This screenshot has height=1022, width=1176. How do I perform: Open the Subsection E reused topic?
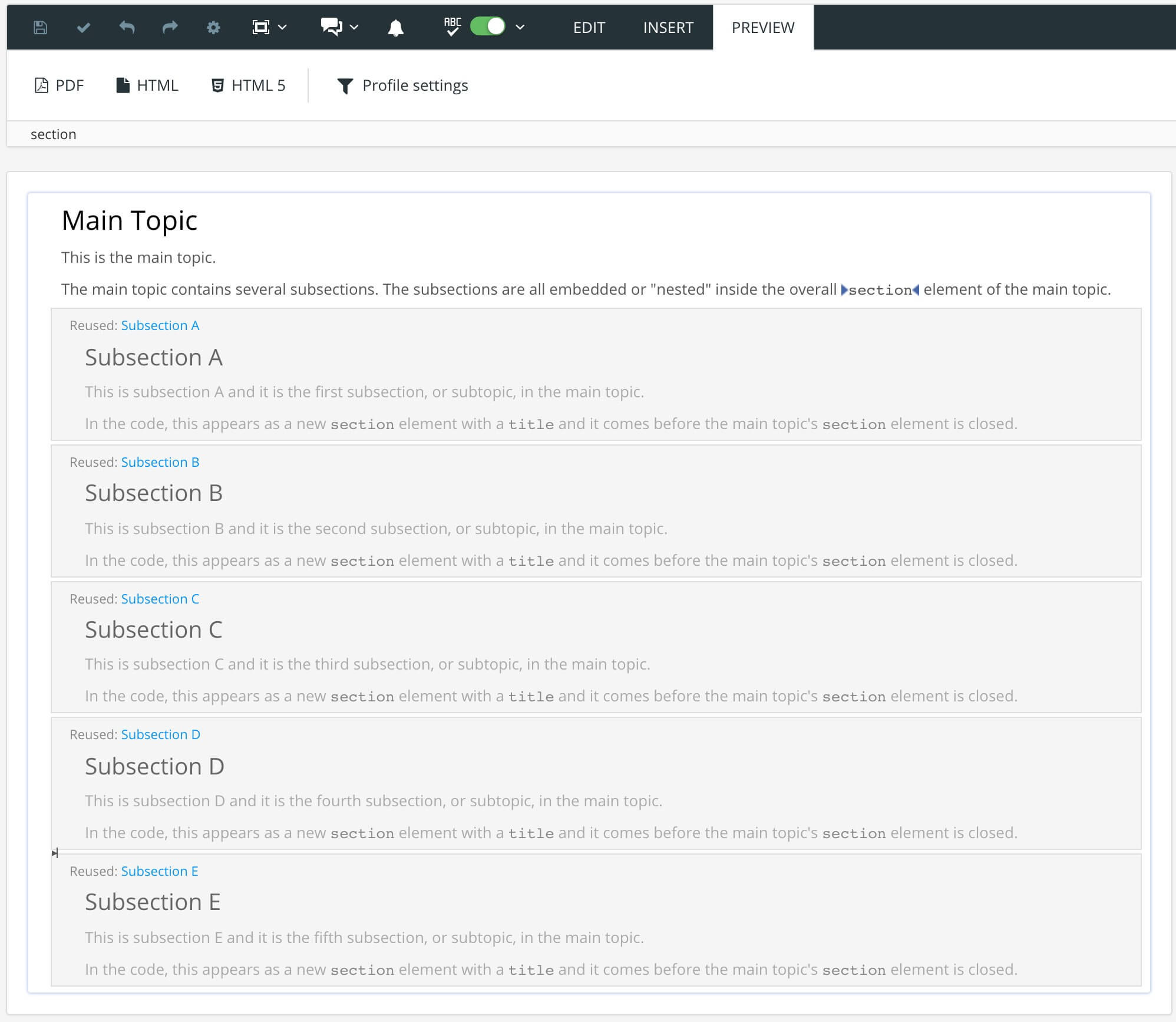click(x=159, y=871)
